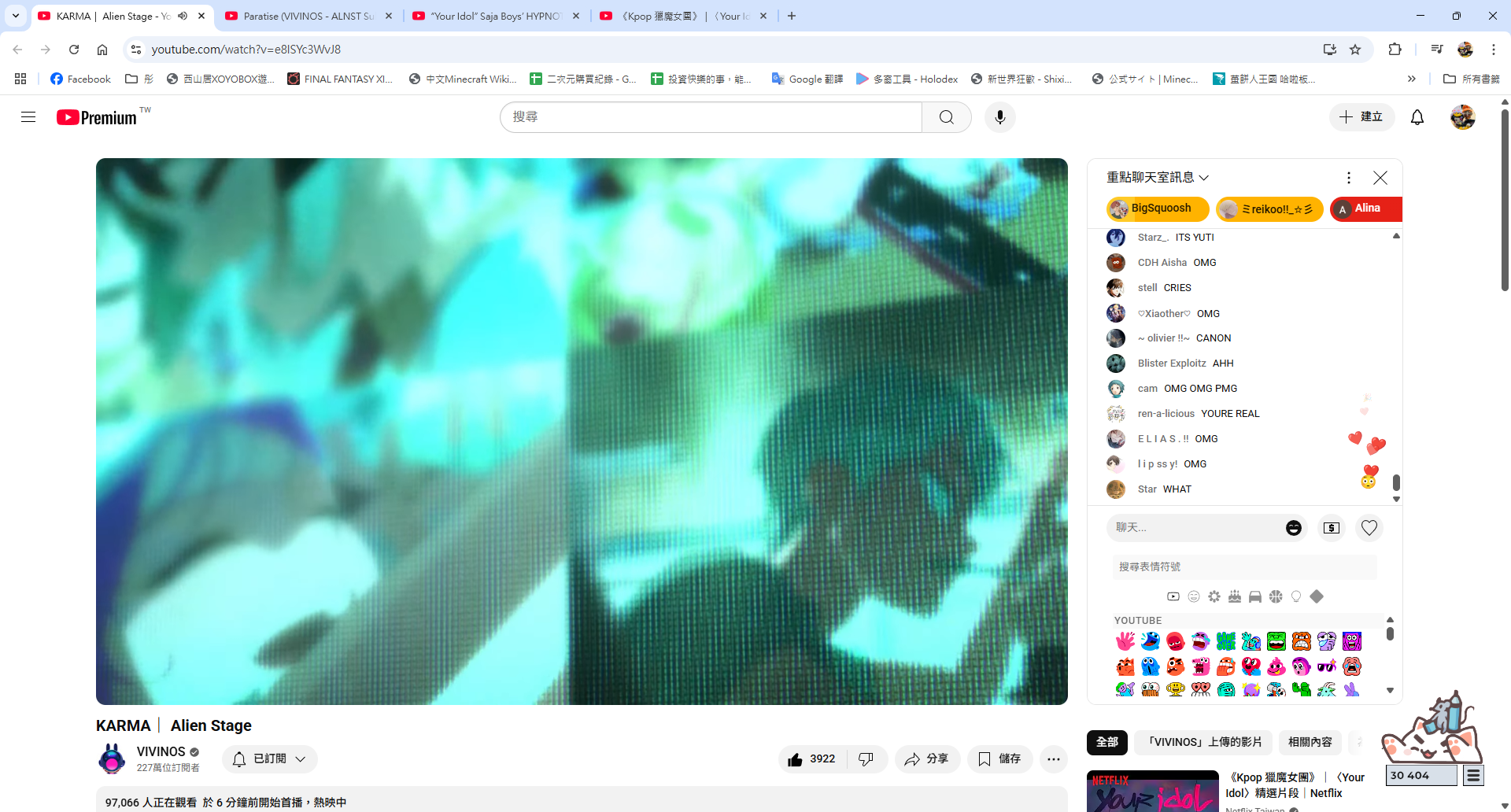
Task: Open chat more options three dots
Action: (1349, 178)
